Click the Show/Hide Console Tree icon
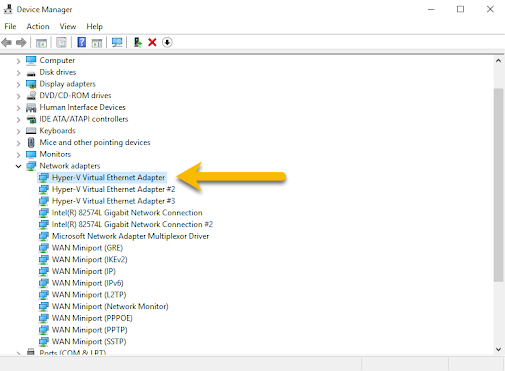Viewport: 505px width, 371px height. 41,43
